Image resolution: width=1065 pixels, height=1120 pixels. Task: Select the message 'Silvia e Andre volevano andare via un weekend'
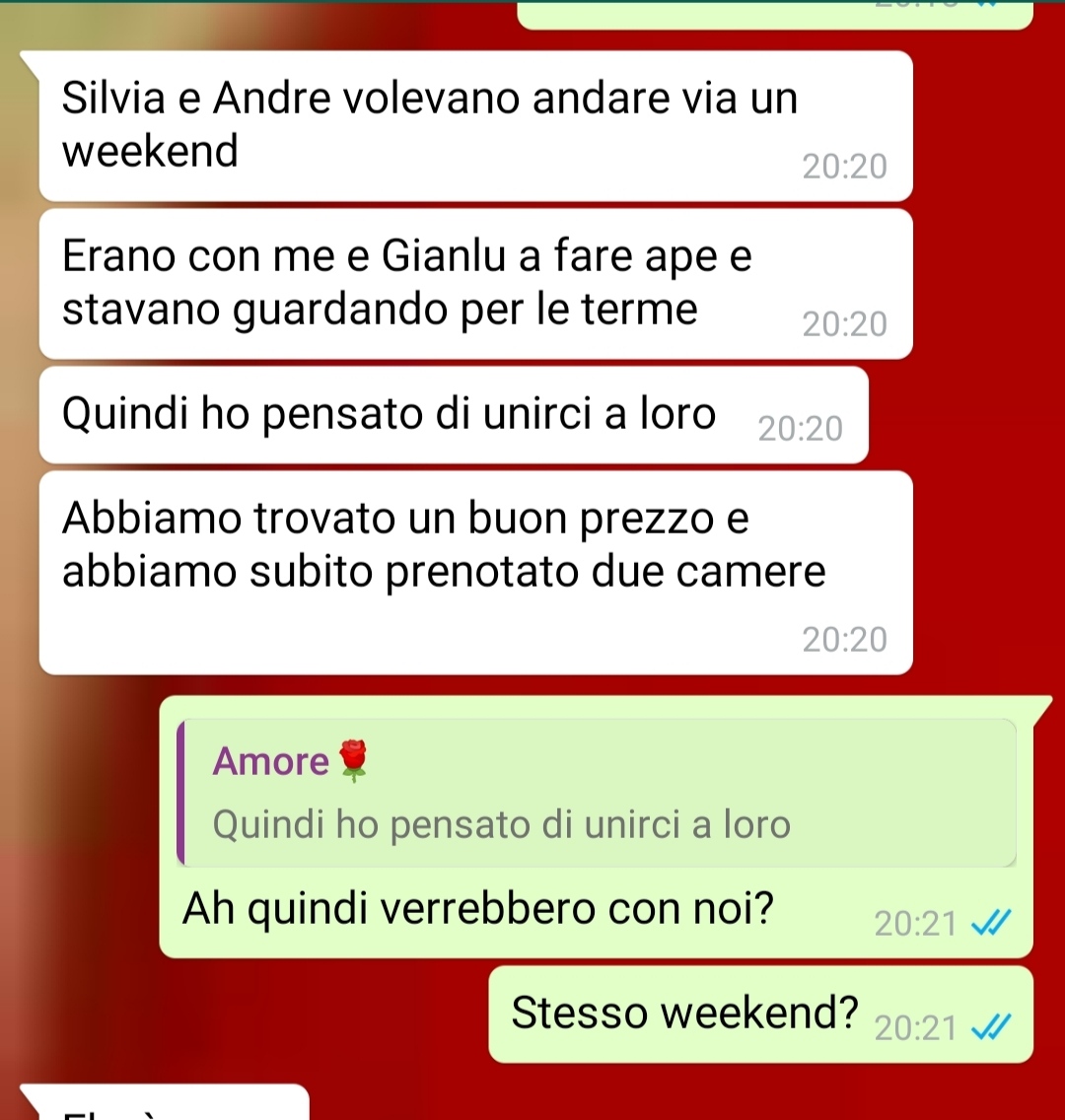tap(475, 126)
